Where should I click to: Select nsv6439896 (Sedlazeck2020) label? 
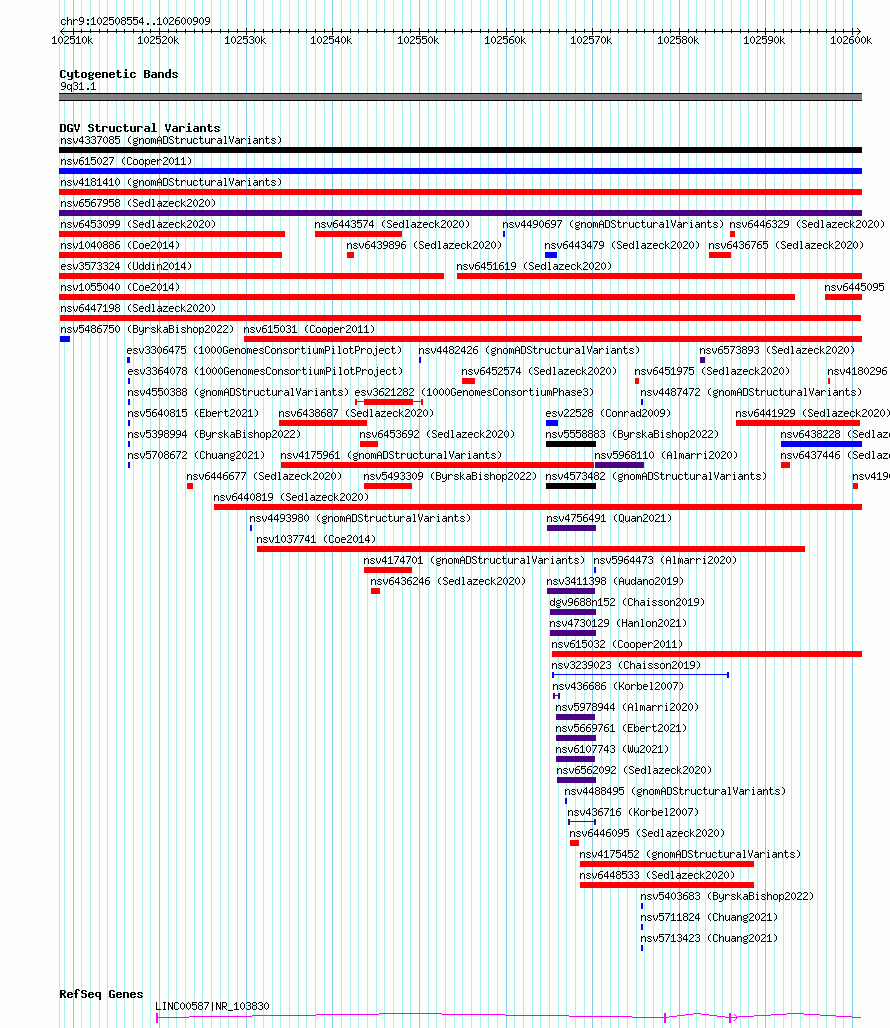tap(424, 245)
